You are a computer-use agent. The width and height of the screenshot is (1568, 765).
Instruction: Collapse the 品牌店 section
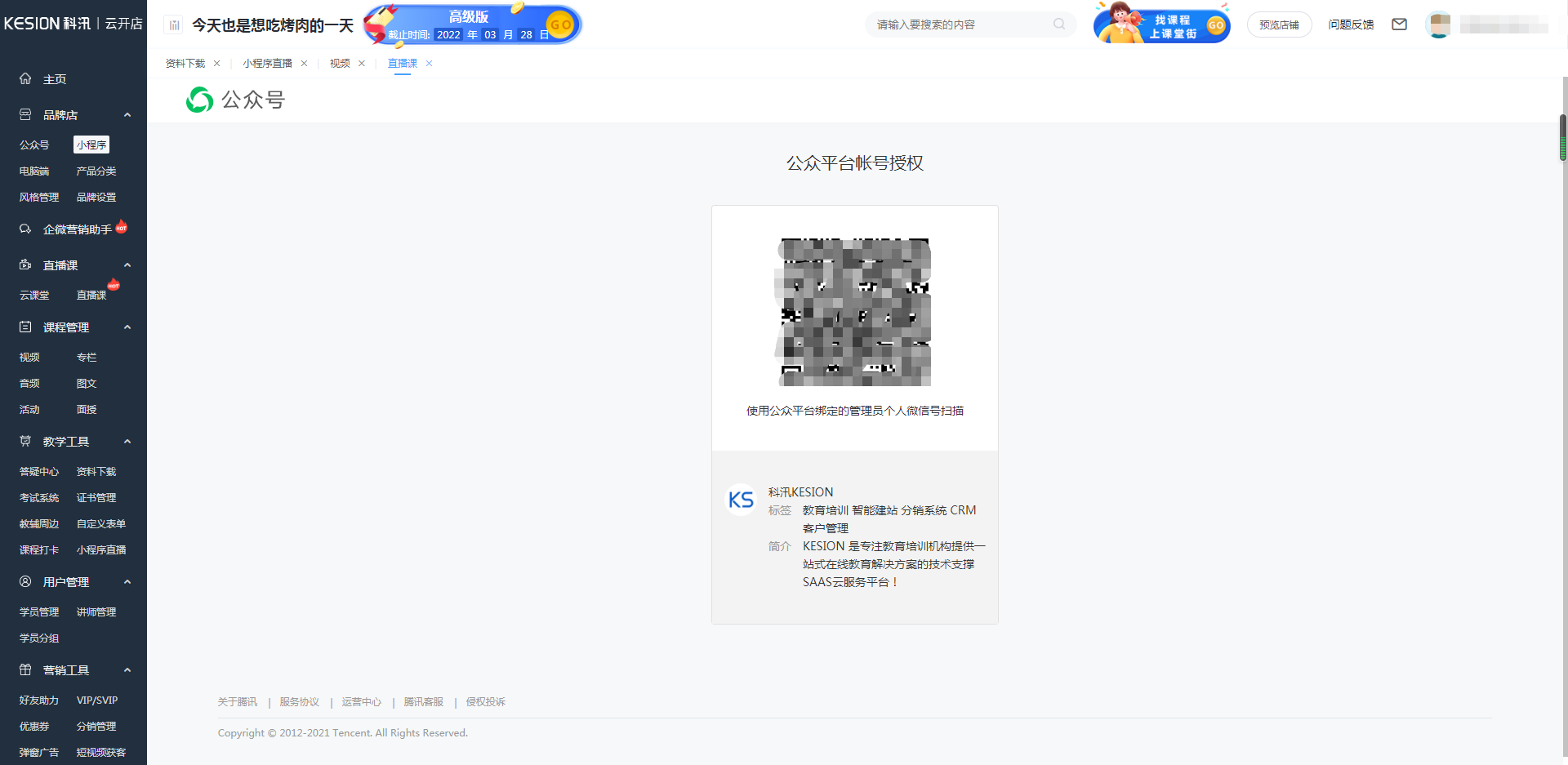pyautogui.click(x=127, y=115)
